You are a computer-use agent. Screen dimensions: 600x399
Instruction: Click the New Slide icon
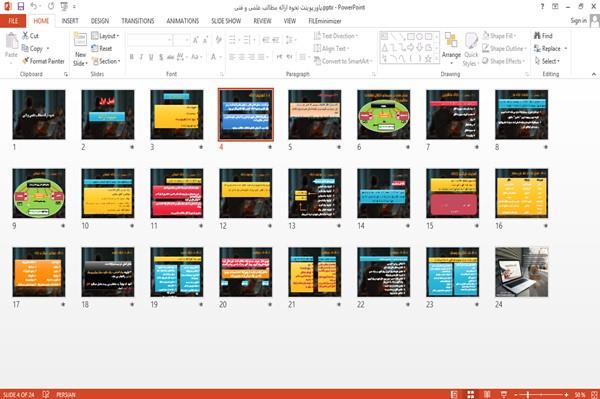click(80, 40)
